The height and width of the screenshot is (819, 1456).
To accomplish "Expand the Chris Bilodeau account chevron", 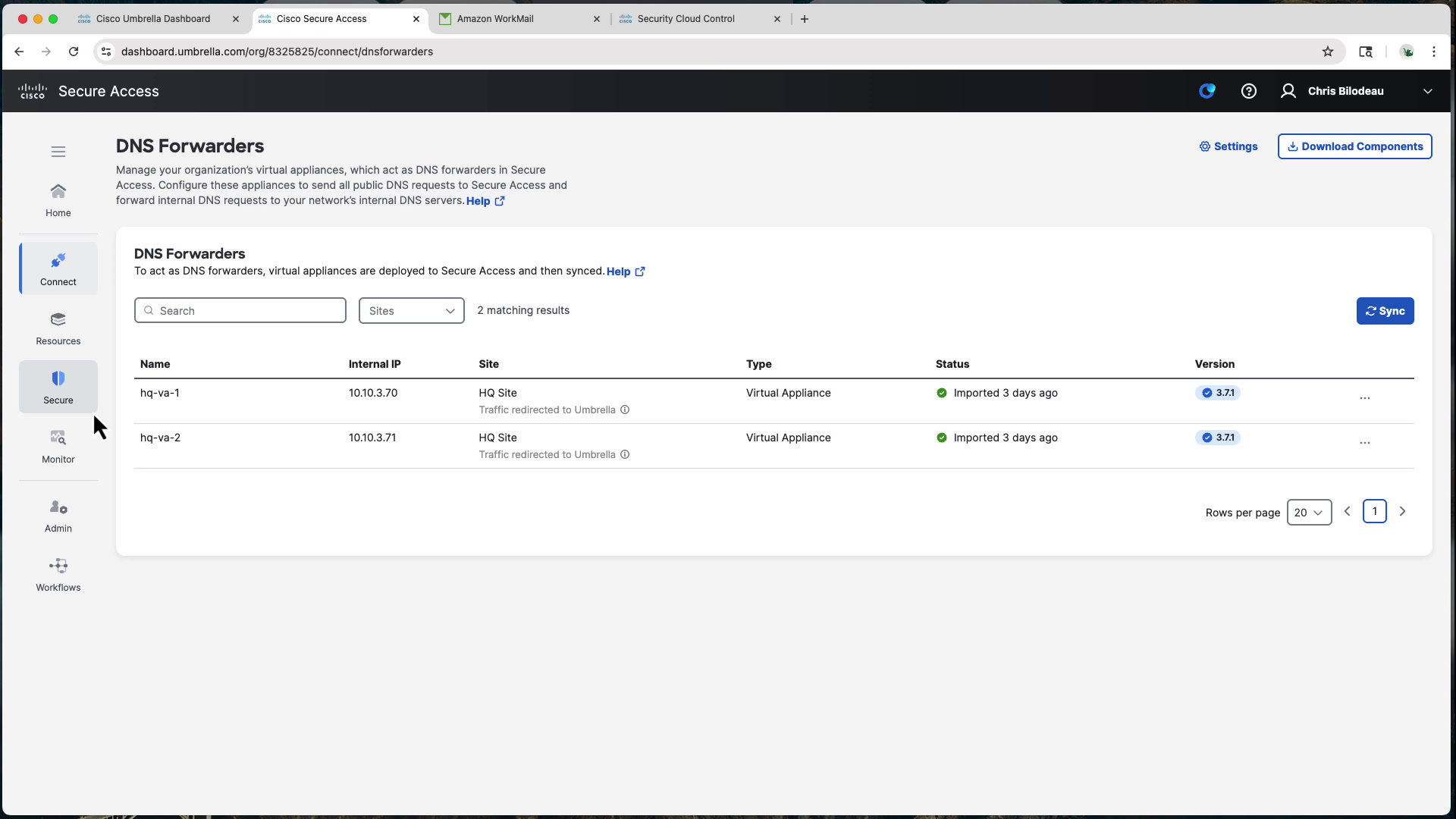I will coord(1428,91).
